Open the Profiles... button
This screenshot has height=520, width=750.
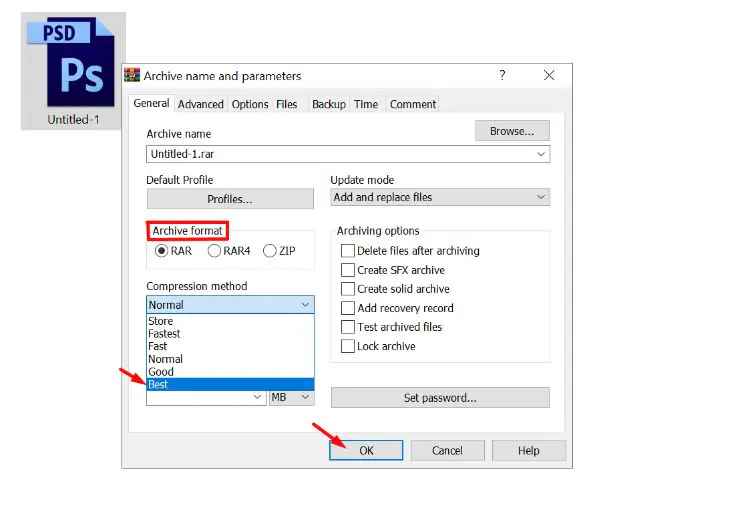coord(230,199)
